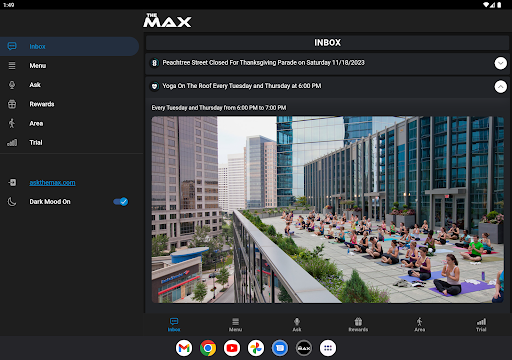This screenshot has width=512, height=360.
Task: Open Rewards gift icon in sidebar
Action: click(12, 104)
